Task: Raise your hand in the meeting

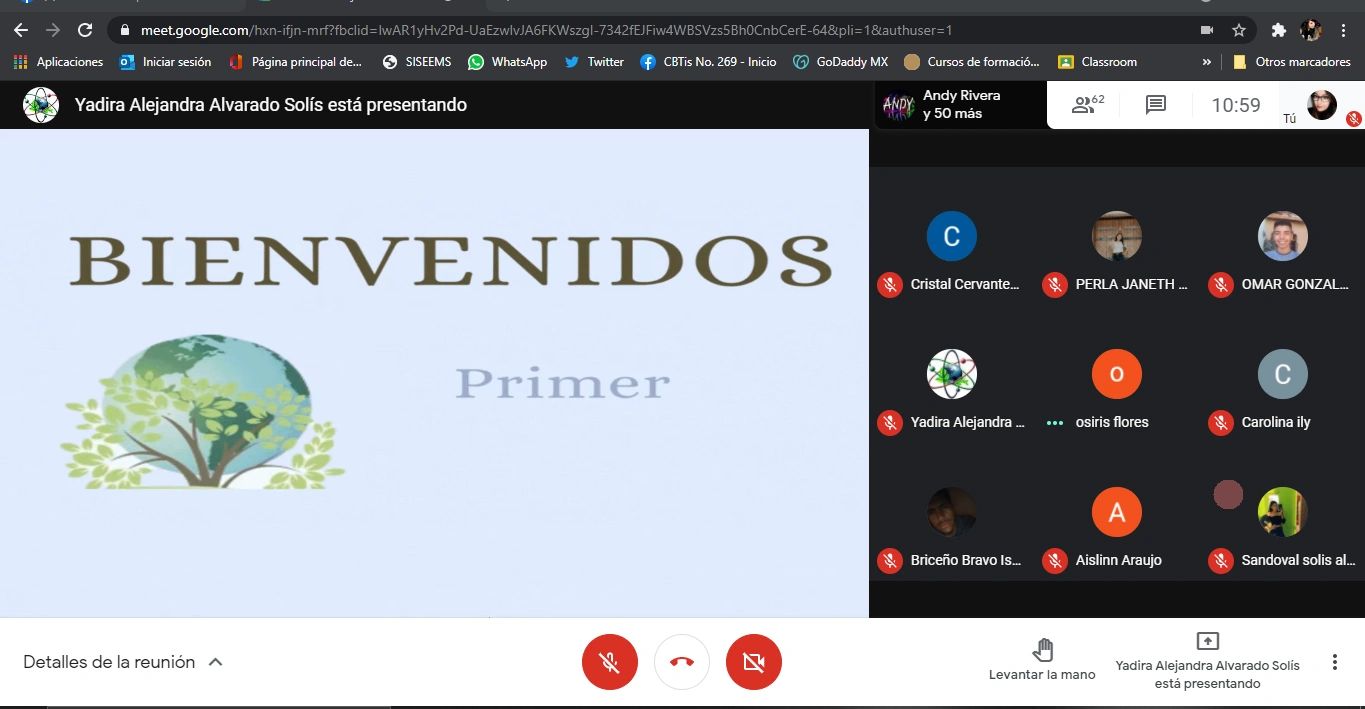Action: pyautogui.click(x=1042, y=660)
